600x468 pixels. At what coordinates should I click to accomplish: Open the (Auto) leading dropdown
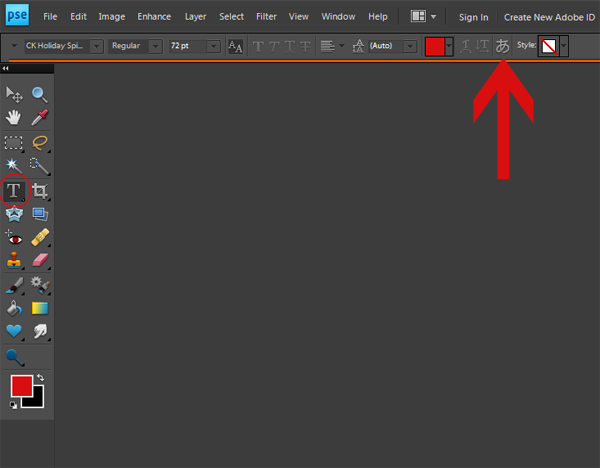(x=410, y=47)
